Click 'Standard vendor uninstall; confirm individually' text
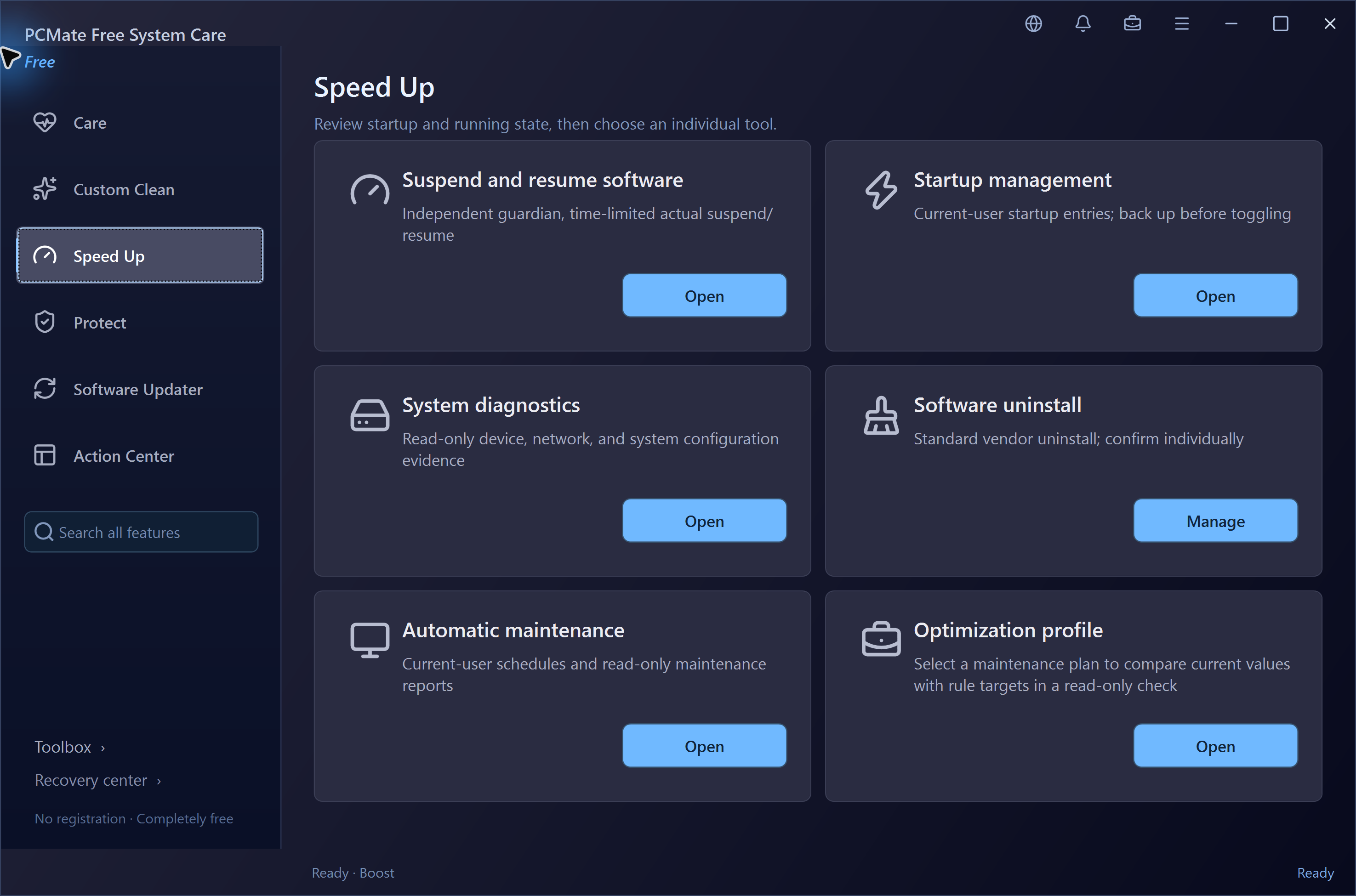The width and height of the screenshot is (1356, 896). click(x=1078, y=439)
